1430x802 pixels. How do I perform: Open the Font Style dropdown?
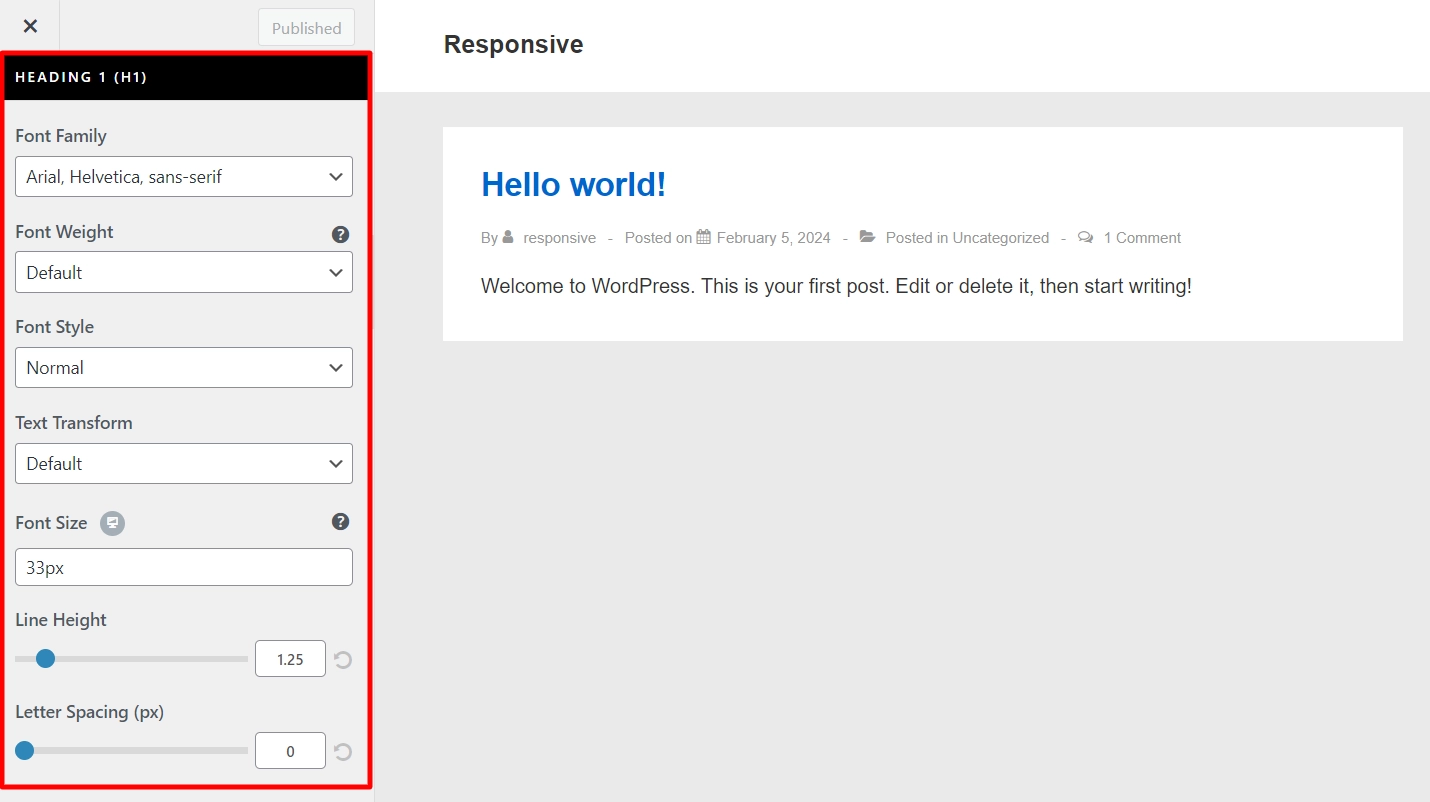coord(184,367)
